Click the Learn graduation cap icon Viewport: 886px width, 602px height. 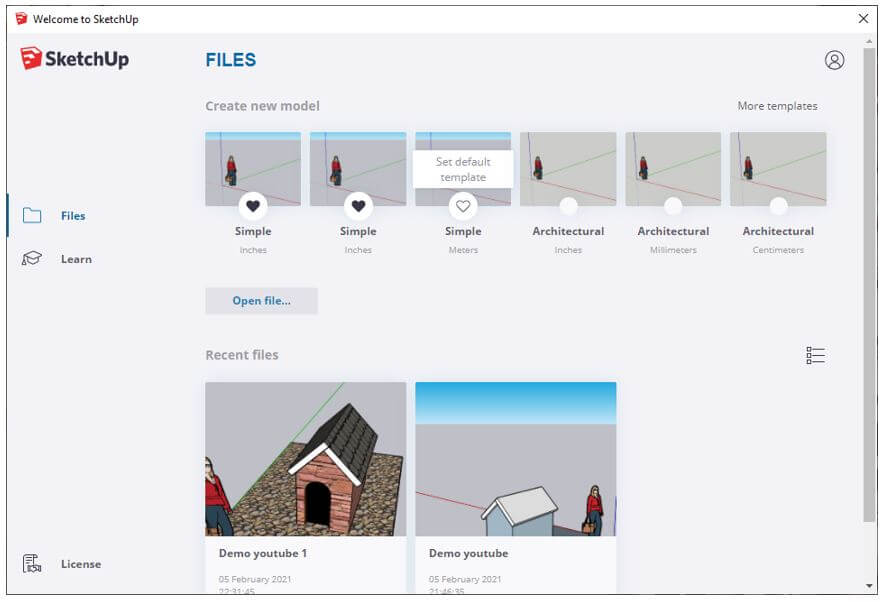32,259
